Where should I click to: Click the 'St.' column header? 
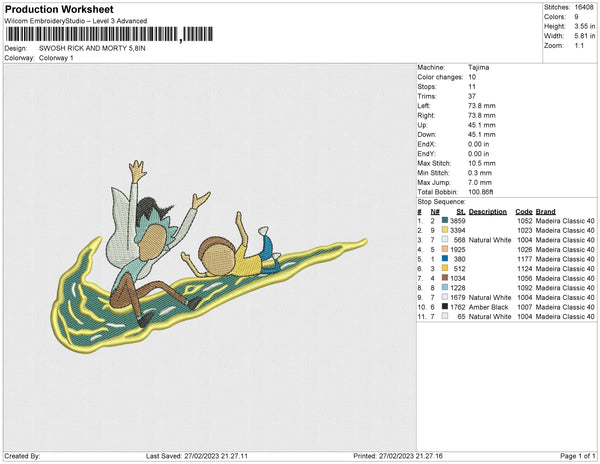(x=461, y=212)
